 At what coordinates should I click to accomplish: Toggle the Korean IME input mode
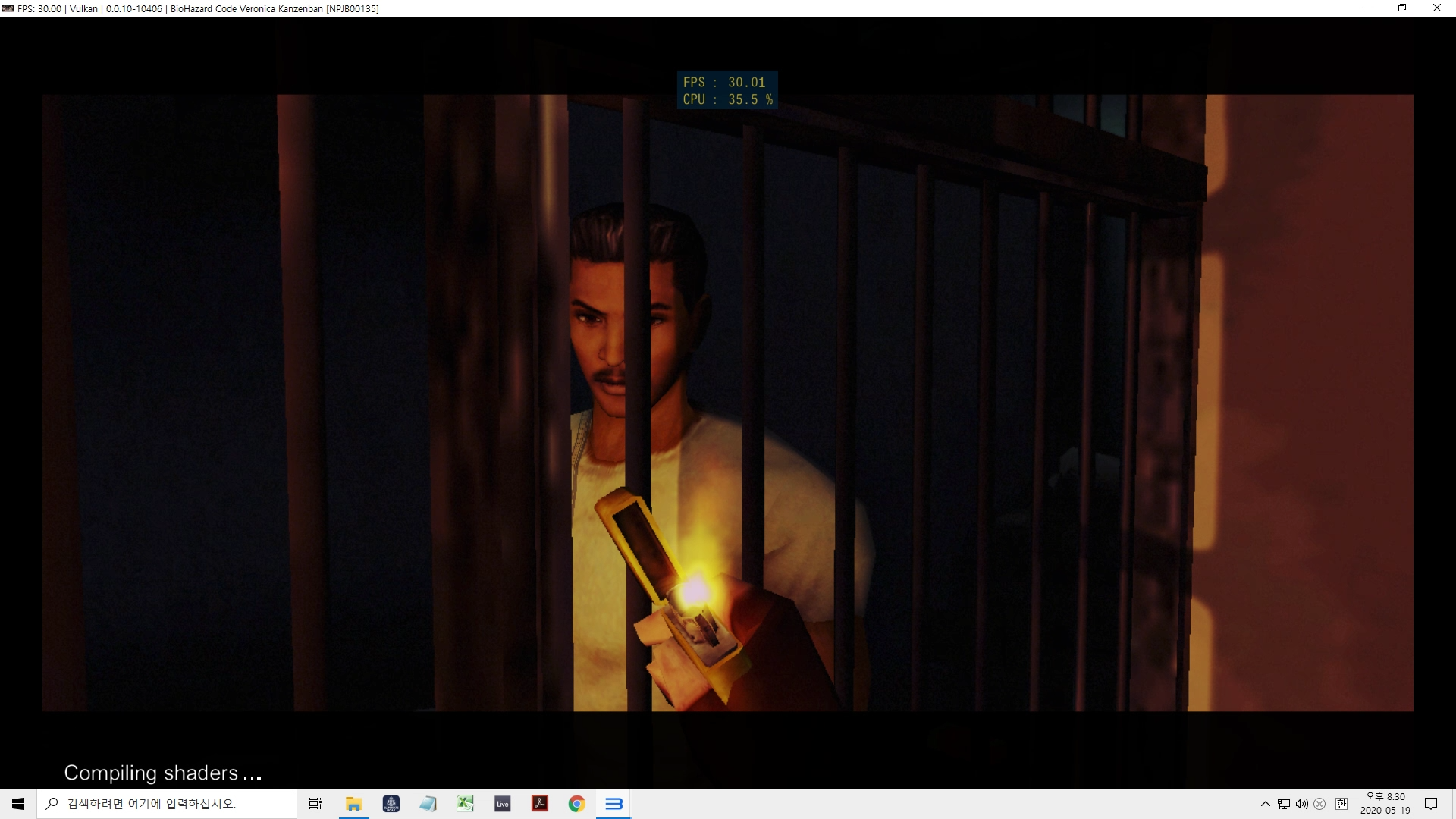(x=1341, y=804)
